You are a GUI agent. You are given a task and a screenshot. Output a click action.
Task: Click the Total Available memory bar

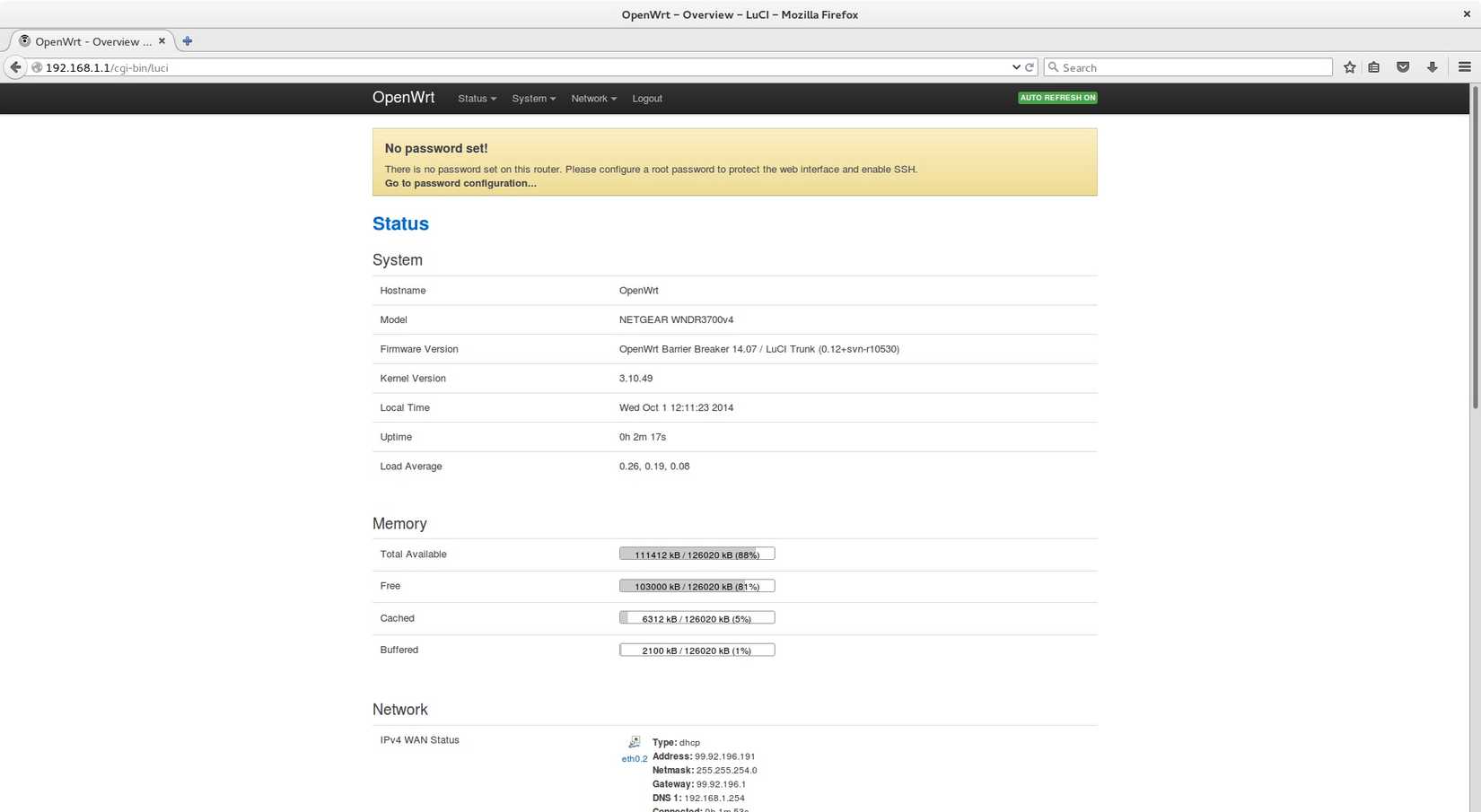pos(697,554)
